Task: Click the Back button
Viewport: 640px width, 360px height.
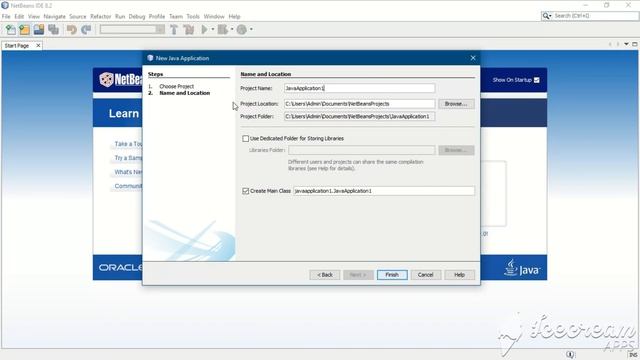Action: 325,275
